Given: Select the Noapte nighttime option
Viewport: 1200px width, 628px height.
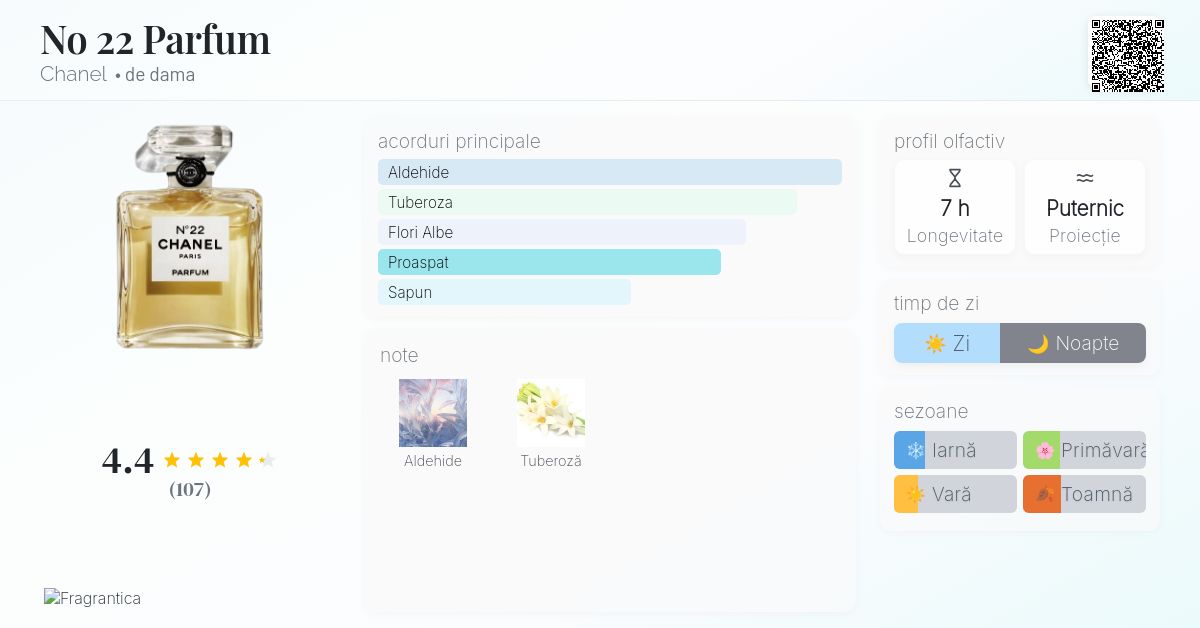Looking at the screenshot, I should (1073, 343).
